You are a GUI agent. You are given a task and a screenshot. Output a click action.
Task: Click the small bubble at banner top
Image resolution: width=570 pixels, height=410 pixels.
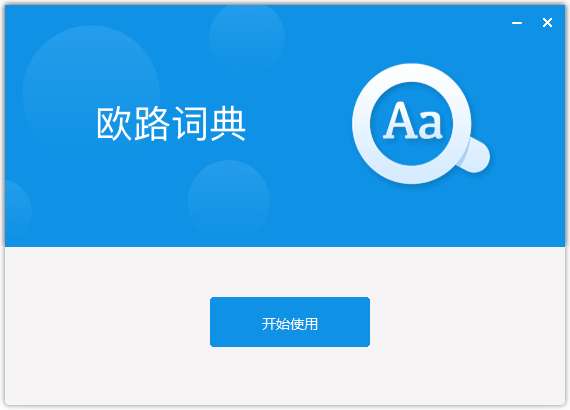point(247,33)
